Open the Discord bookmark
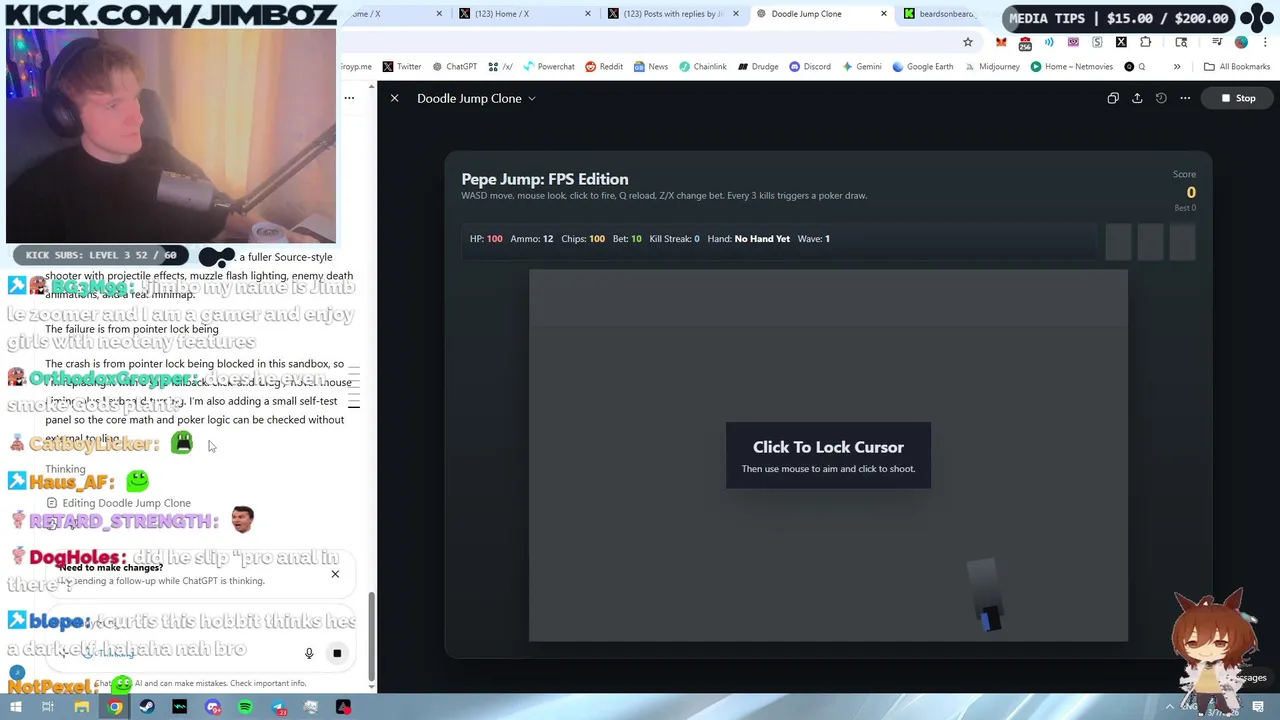The height and width of the screenshot is (720, 1280). [809, 67]
